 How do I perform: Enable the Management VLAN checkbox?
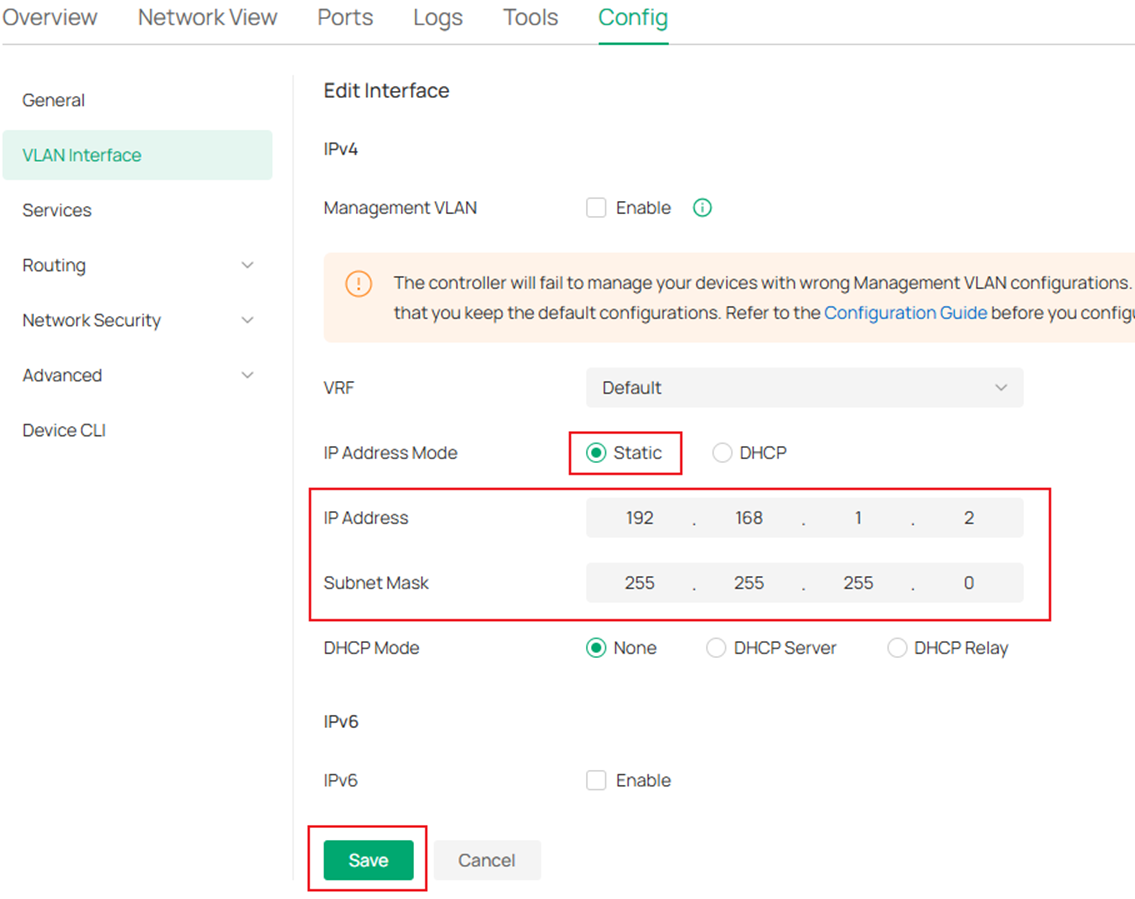(x=595, y=207)
